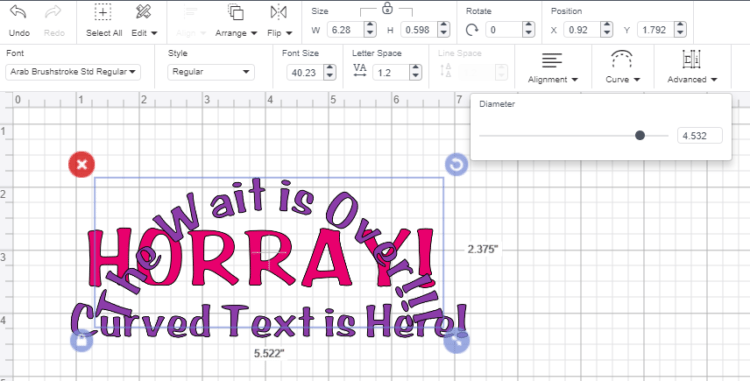Click the Rotate circular arrow icon
The width and height of the screenshot is (750, 381).
pos(472,30)
